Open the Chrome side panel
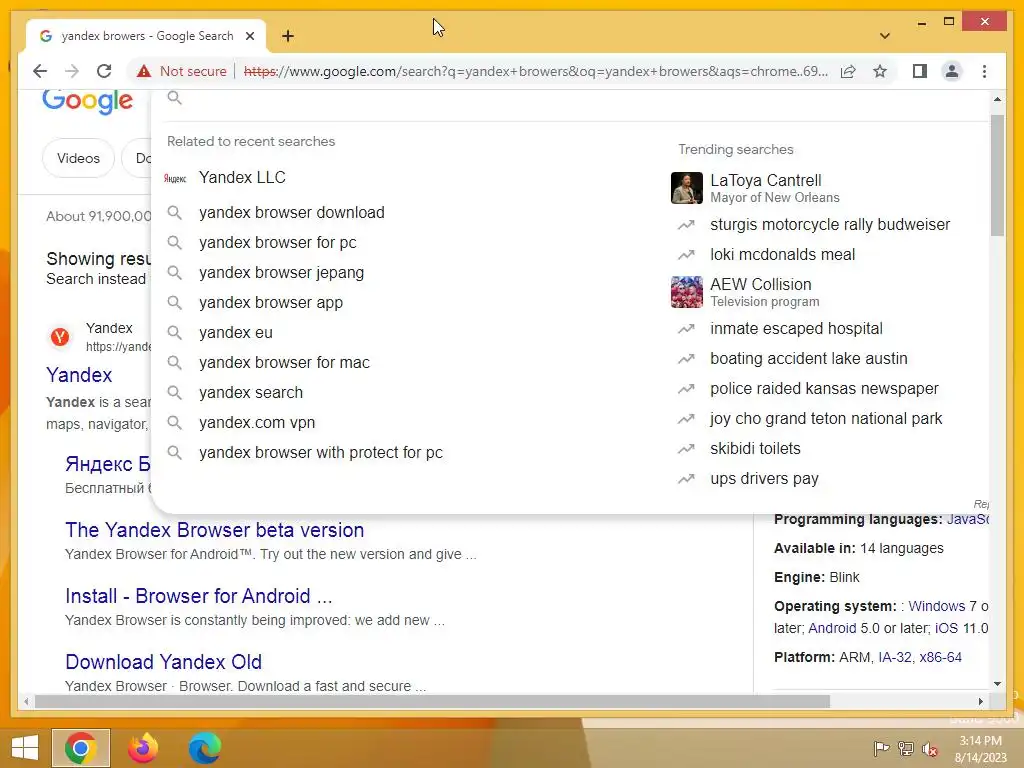The height and width of the screenshot is (768, 1024). point(920,71)
